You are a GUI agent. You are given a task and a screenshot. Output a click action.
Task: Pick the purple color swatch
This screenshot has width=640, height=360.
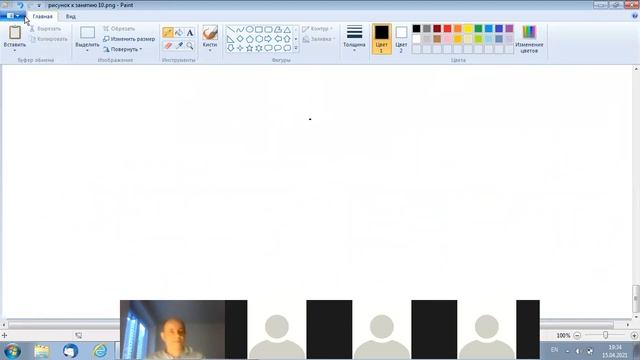[509, 29]
